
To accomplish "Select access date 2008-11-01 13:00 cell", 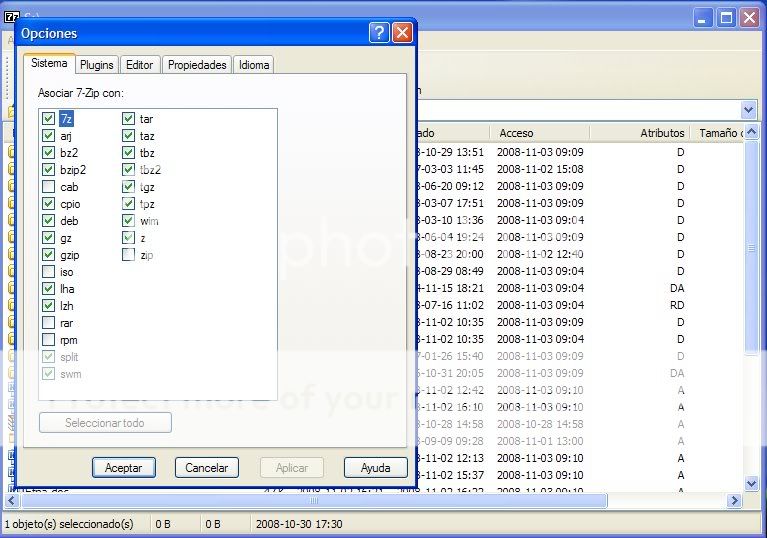I will (x=540, y=441).
